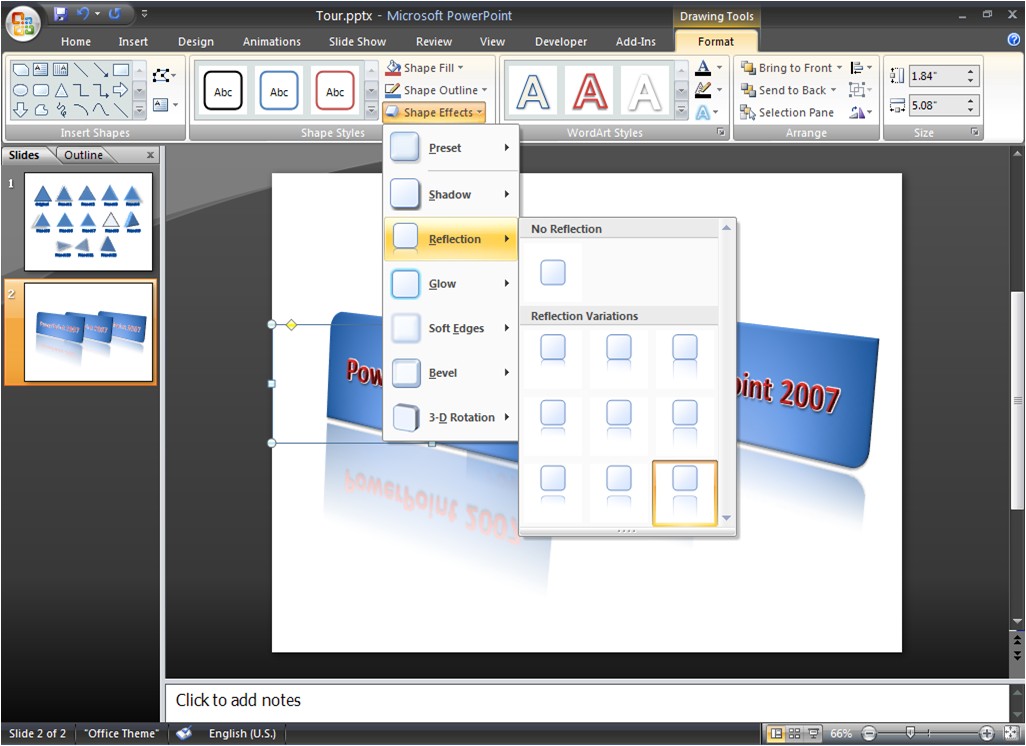Choose Tight Reflection, touching variation

(x=553, y=357)
